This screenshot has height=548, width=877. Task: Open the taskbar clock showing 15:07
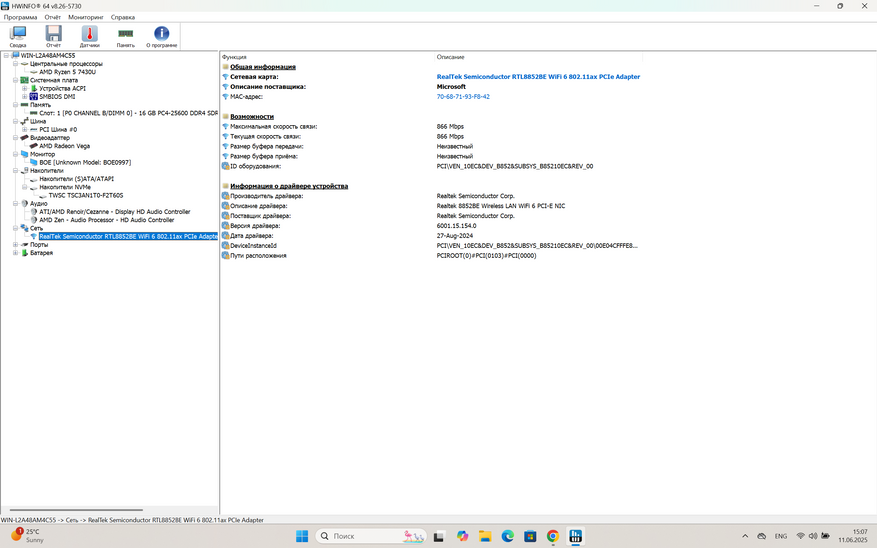coord(853,536)
